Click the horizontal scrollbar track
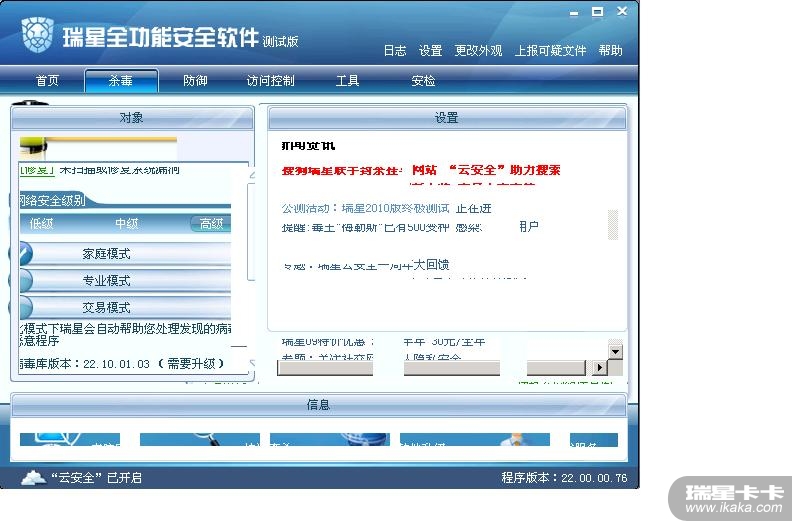This screenshot has width=800, height=527. 432,368
